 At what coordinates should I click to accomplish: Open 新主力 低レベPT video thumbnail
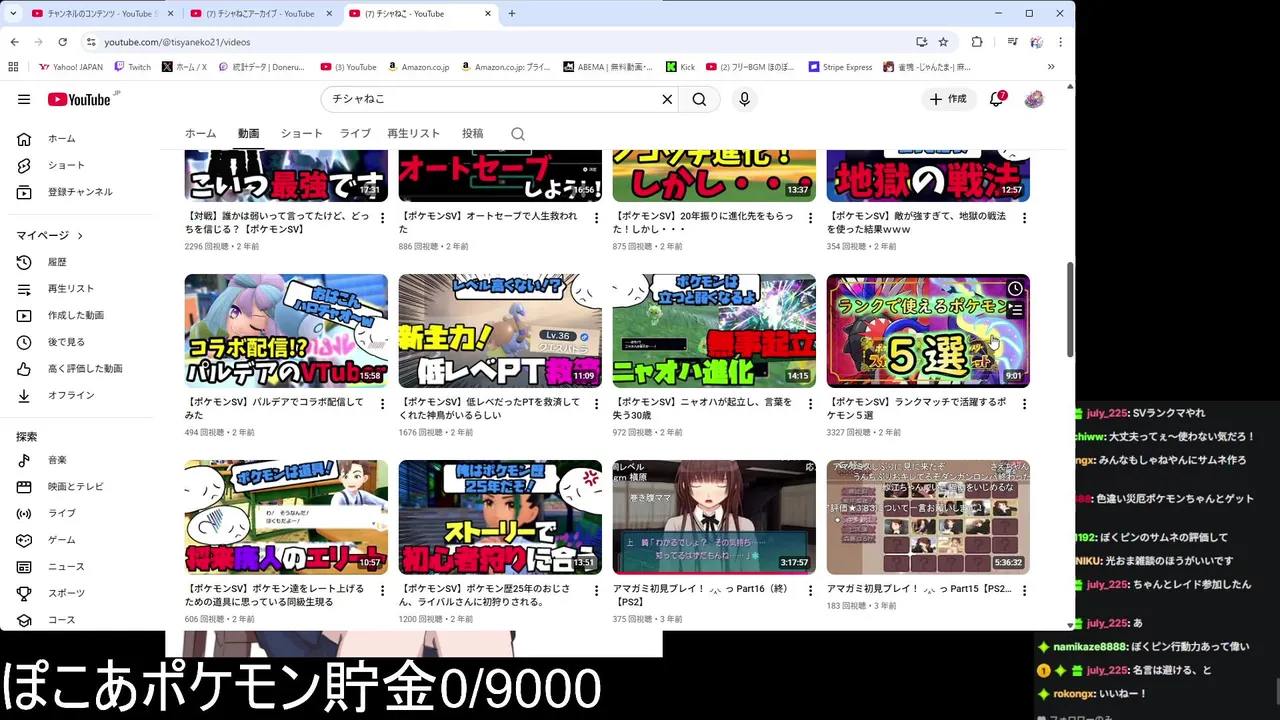click(x=500, y=331)
